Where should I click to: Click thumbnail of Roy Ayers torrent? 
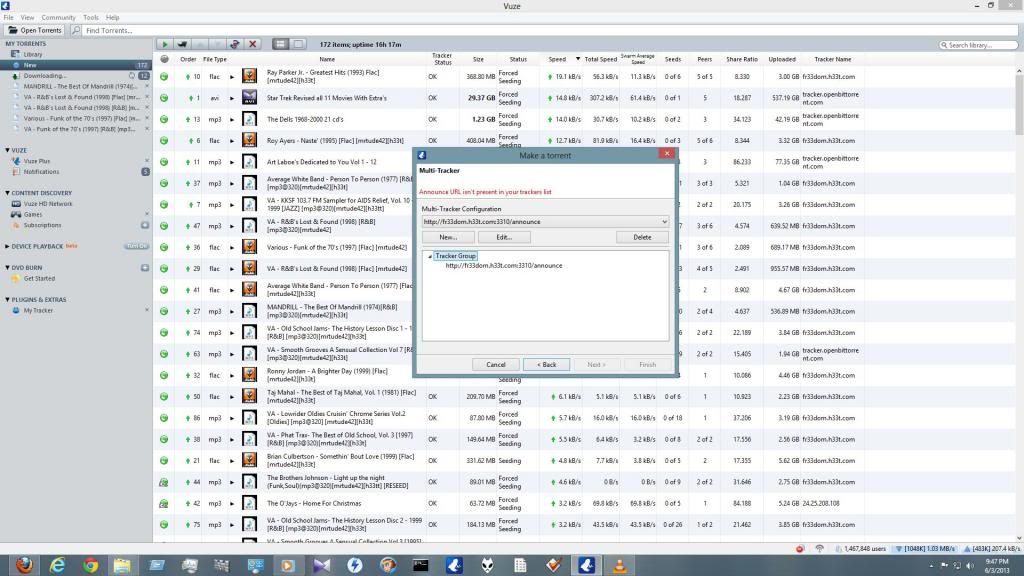pos(249,140)
